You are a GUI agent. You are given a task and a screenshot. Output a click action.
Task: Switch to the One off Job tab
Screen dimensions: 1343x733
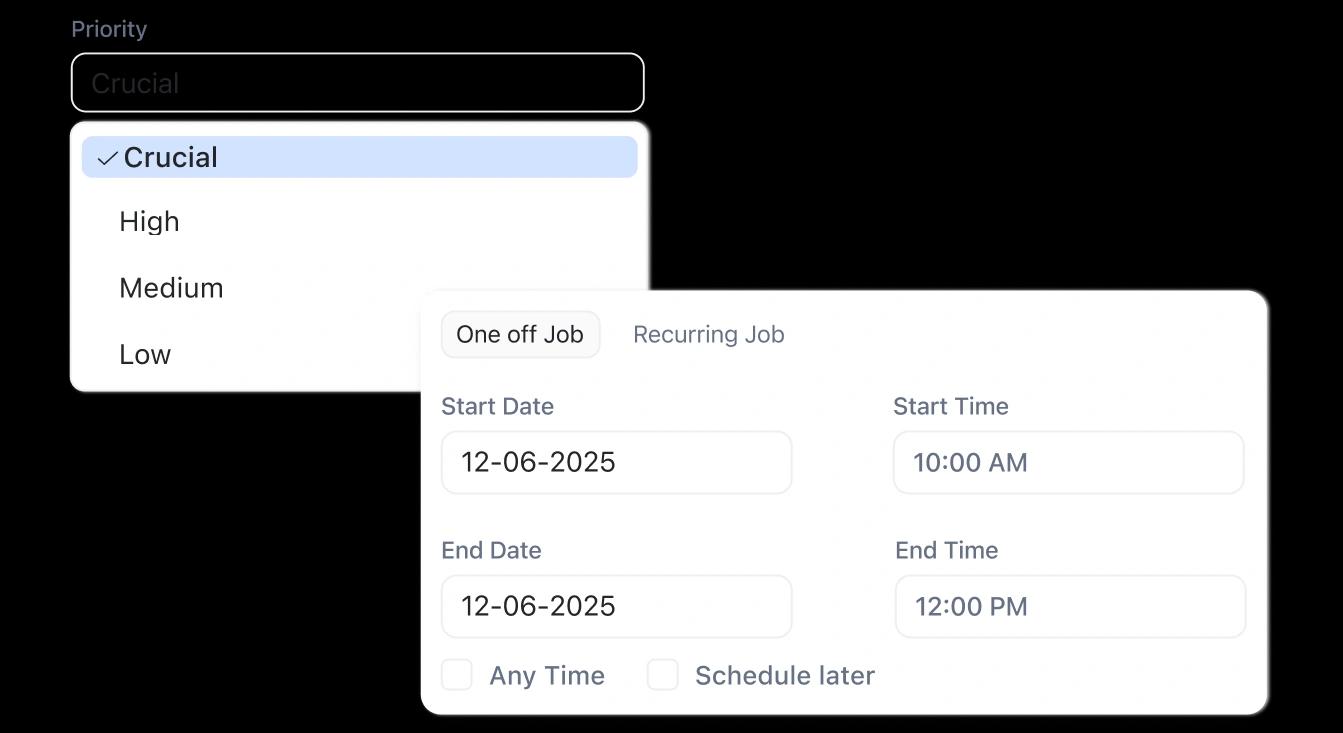(520, 334)
